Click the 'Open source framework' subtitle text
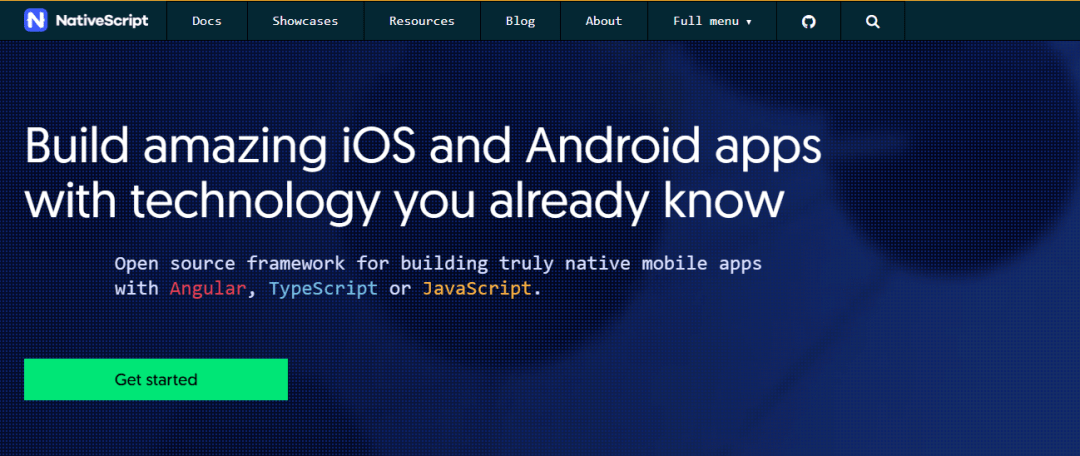1080x456 pixels. tap(438, 276)
